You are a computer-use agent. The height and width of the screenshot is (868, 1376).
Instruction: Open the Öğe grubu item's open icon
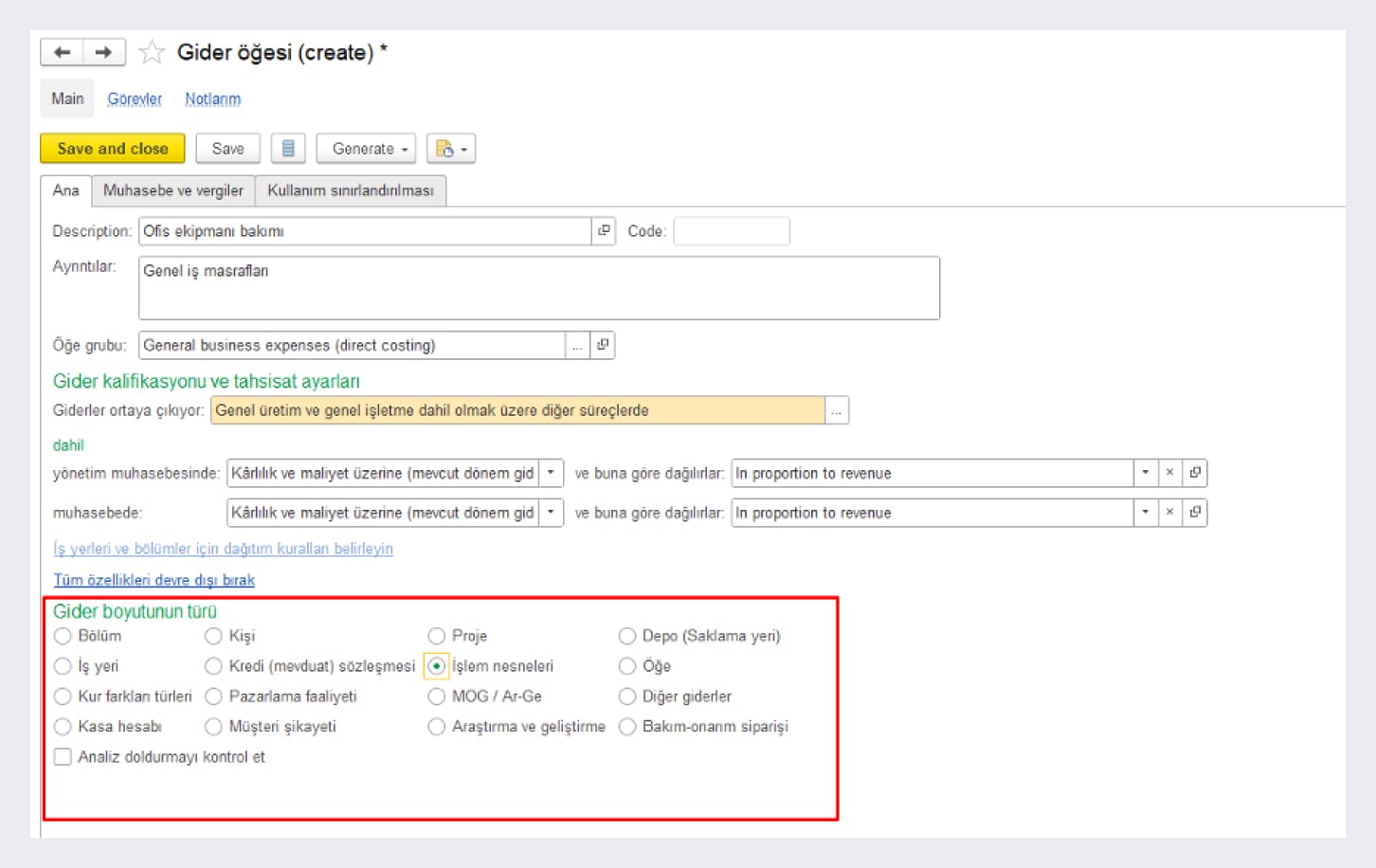pos(603,345)
